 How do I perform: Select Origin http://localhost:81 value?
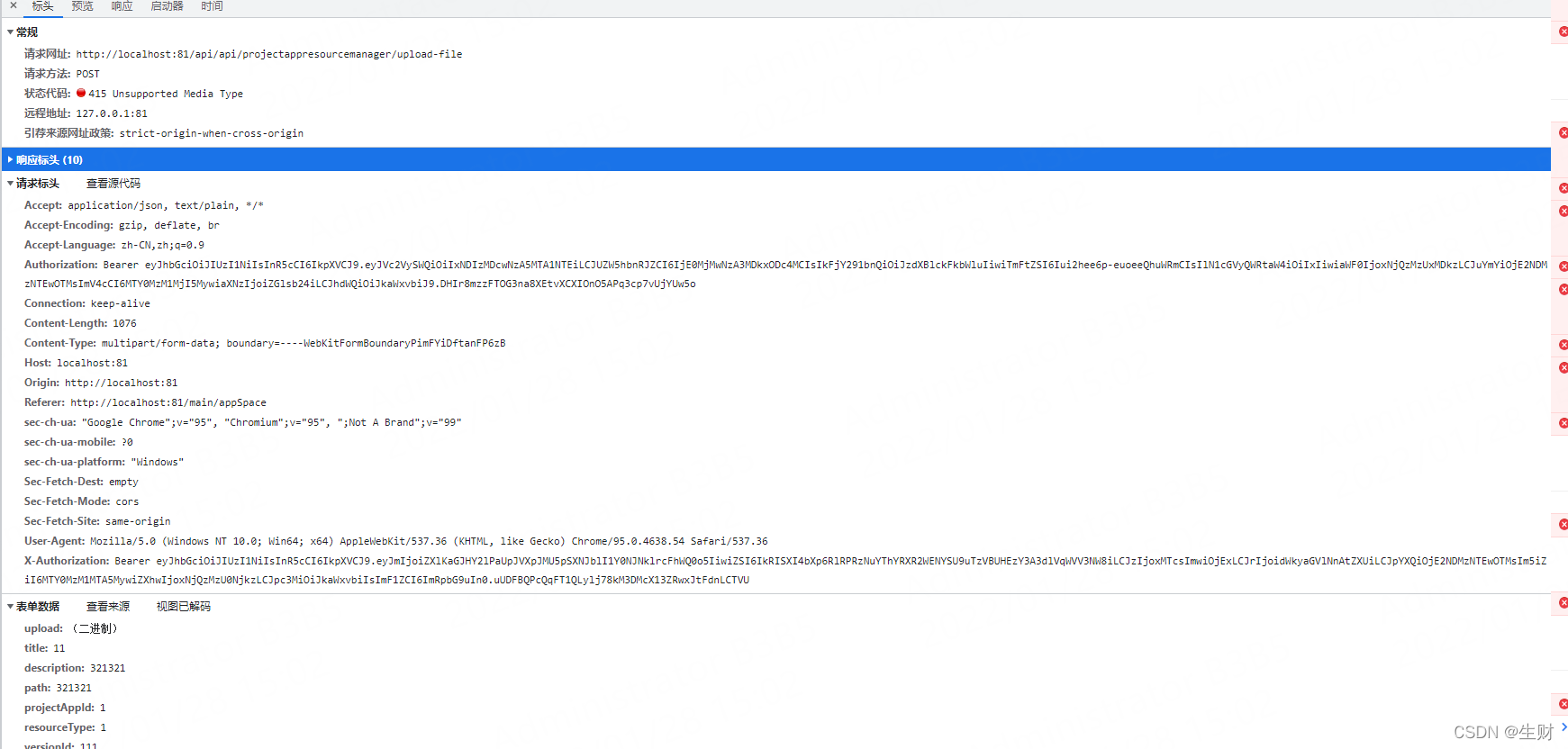click(122, 384)
